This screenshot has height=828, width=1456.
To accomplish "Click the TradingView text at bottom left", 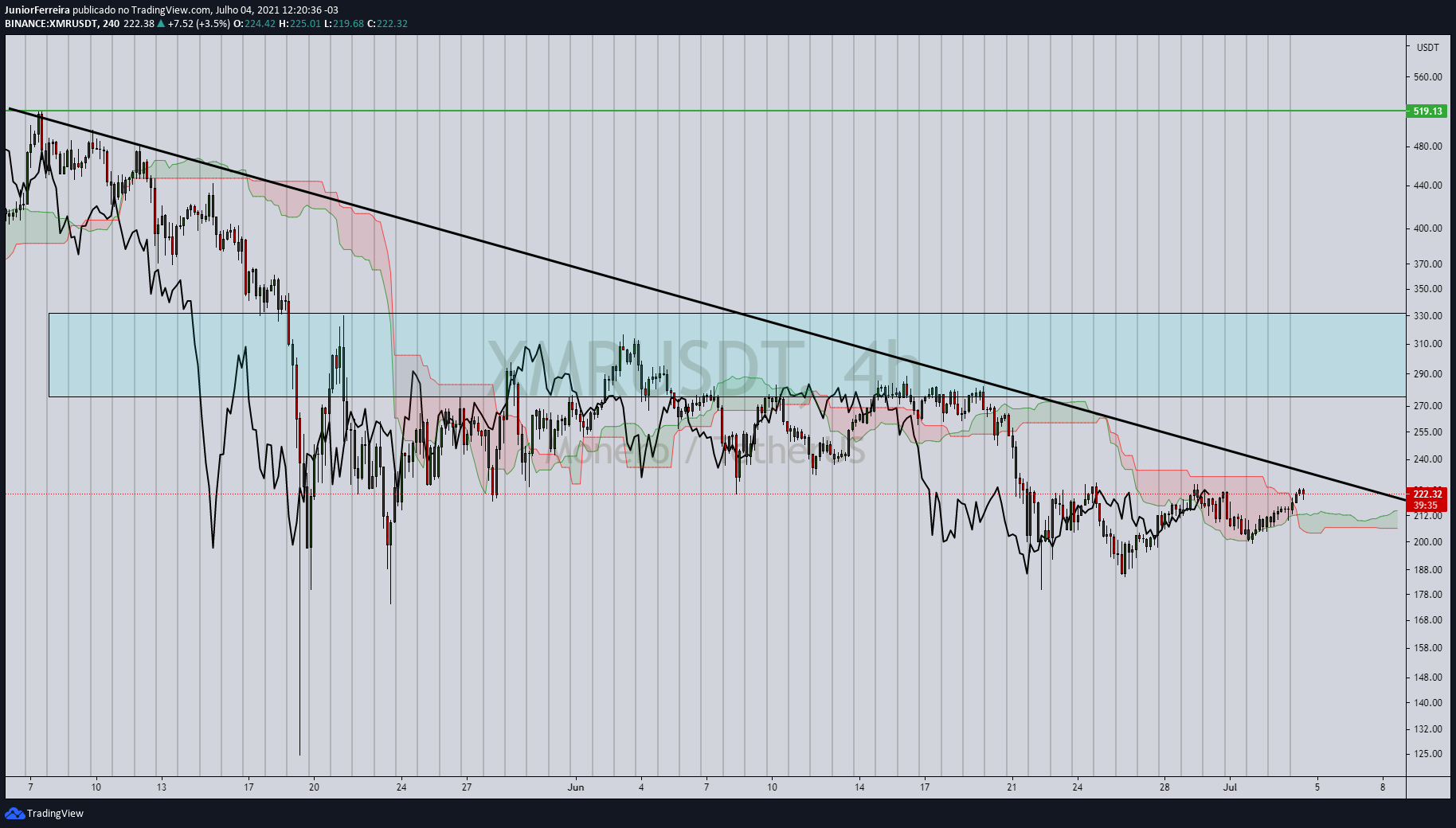I will (x=55, y=814).
